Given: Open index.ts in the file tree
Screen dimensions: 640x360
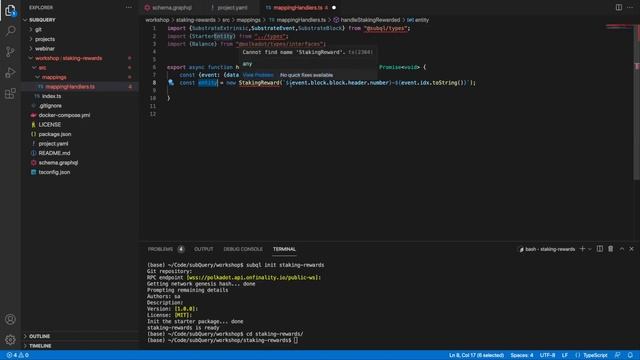Looking at the screenshot, I should click(51, 96).
